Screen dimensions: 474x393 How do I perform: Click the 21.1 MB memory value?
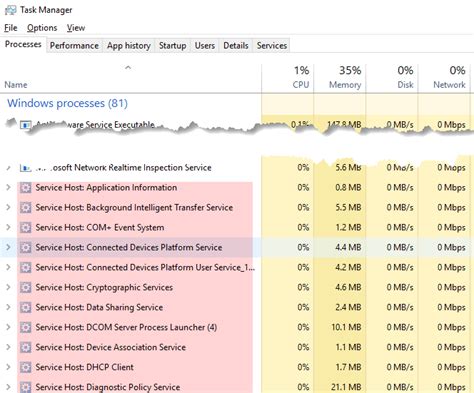pyautogui.click(x=346, y=387)
